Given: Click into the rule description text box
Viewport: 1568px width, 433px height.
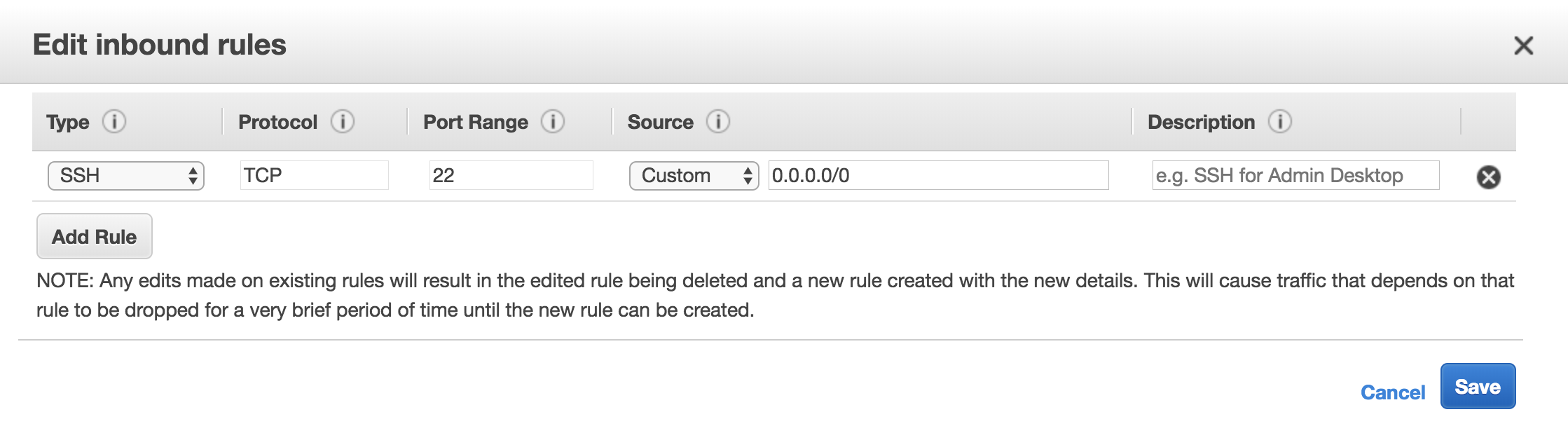Looking at the screenshot, I should click(1295, 175).
